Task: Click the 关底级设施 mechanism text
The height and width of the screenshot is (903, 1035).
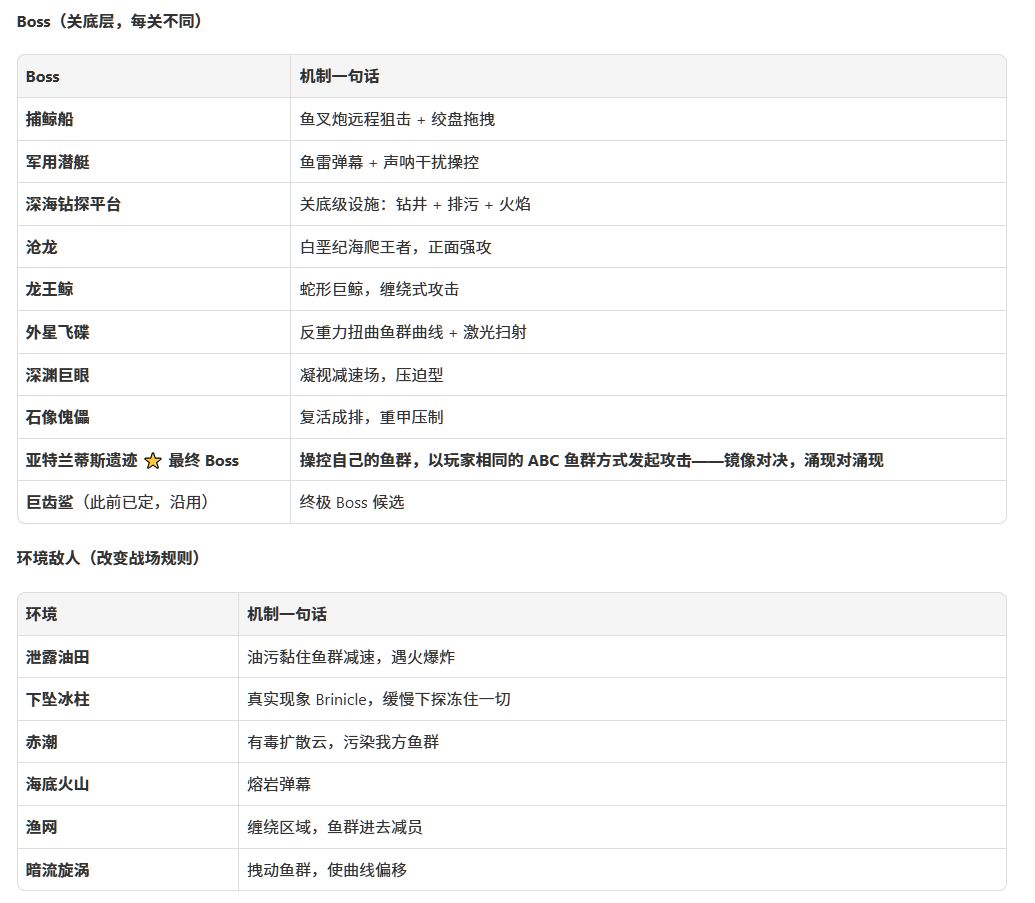Action: [415, 205]
